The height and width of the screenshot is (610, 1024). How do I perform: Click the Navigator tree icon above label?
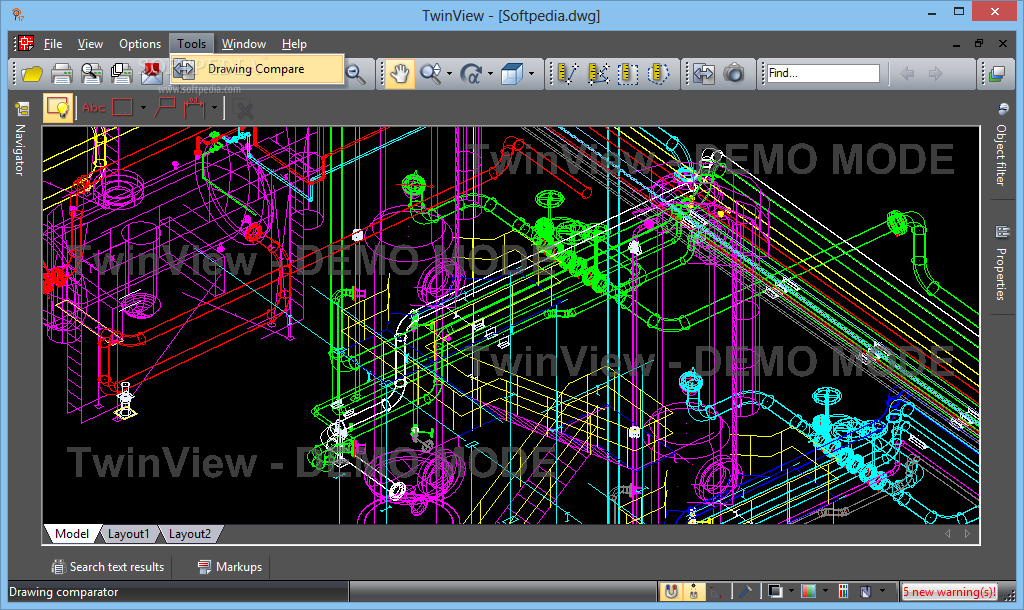click(23, 108)
